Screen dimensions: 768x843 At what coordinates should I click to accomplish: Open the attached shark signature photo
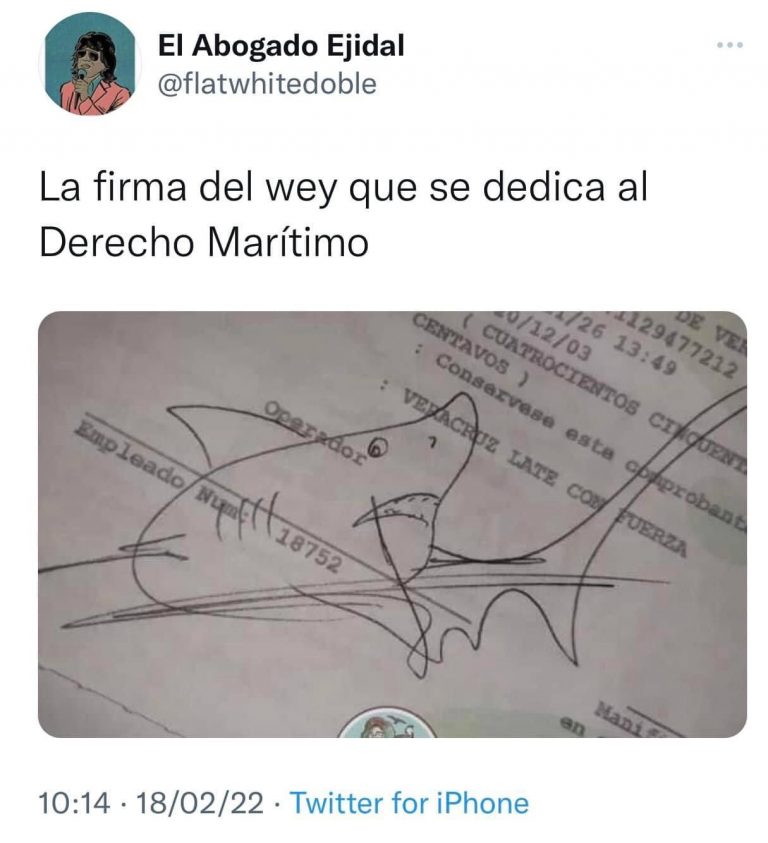(392, 524)
